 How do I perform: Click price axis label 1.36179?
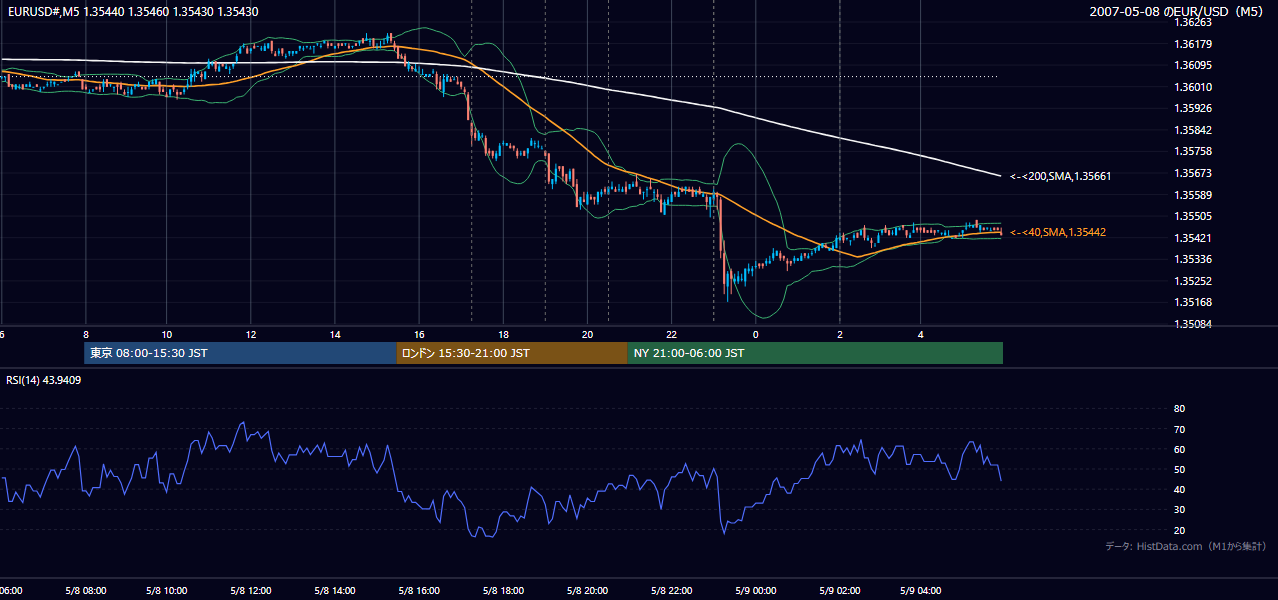(x=1193, y=44)
